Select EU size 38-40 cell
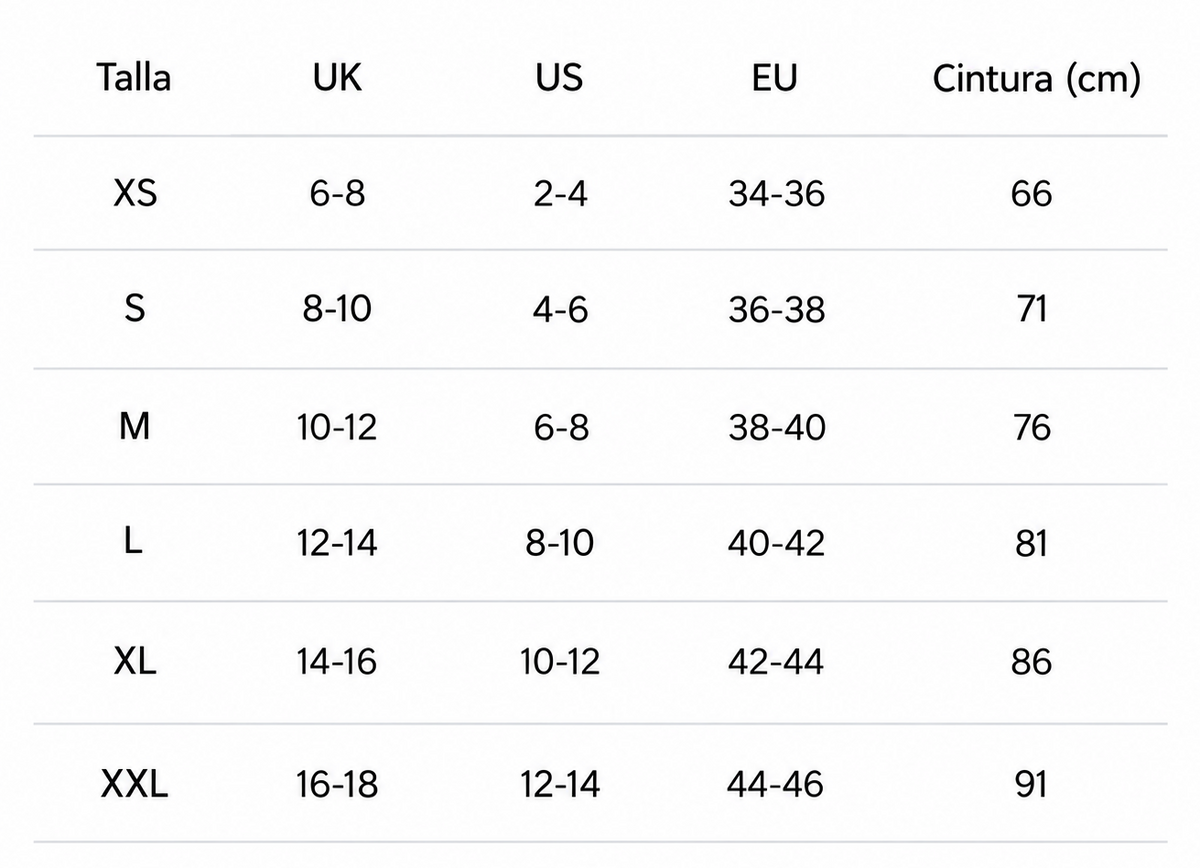This screenshot has width=1200, height=868. pyautogui.click(x=777, y=428)
